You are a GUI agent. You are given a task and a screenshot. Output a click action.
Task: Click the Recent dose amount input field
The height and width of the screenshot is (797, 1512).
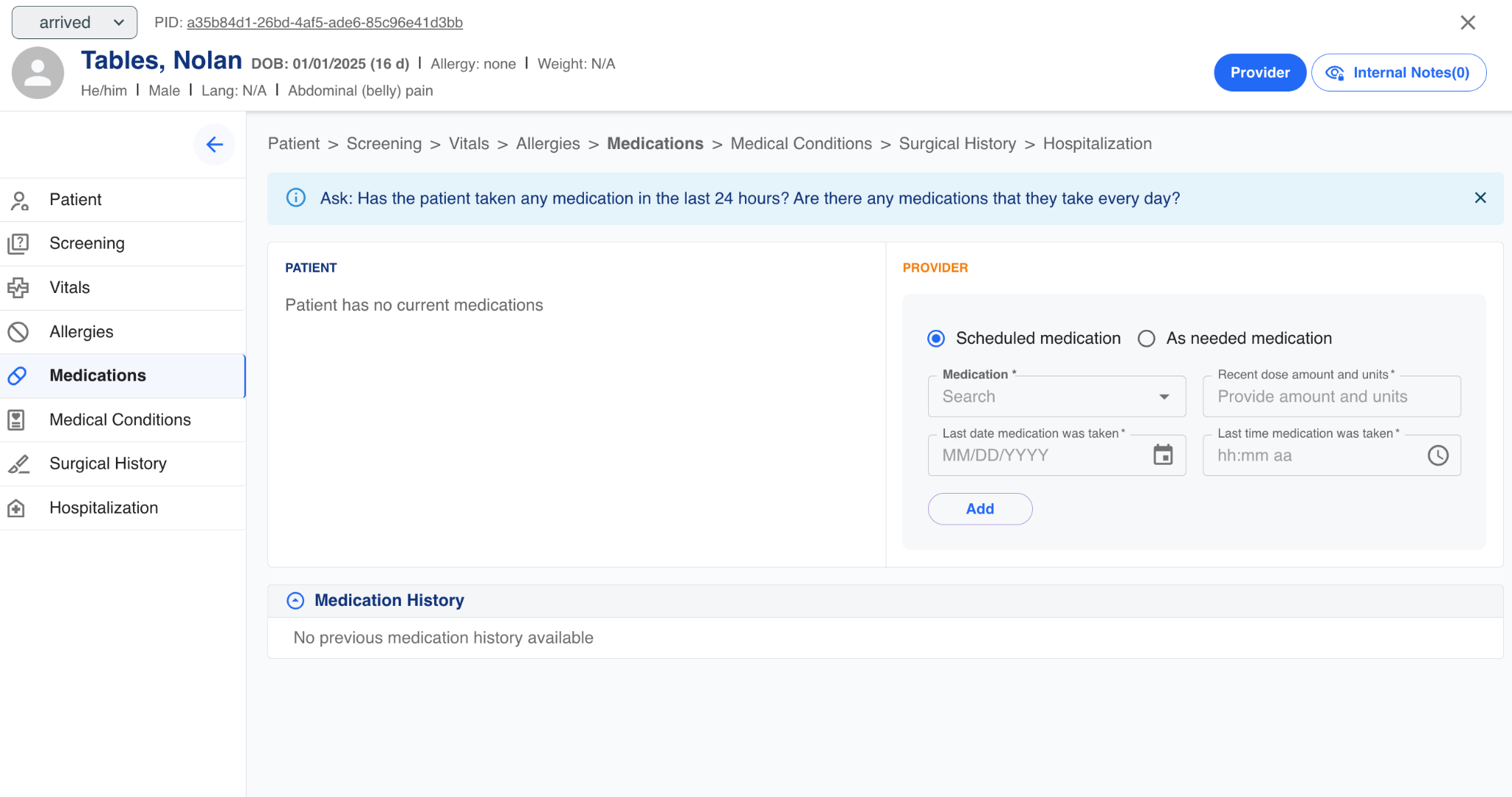click(1331, 397)
